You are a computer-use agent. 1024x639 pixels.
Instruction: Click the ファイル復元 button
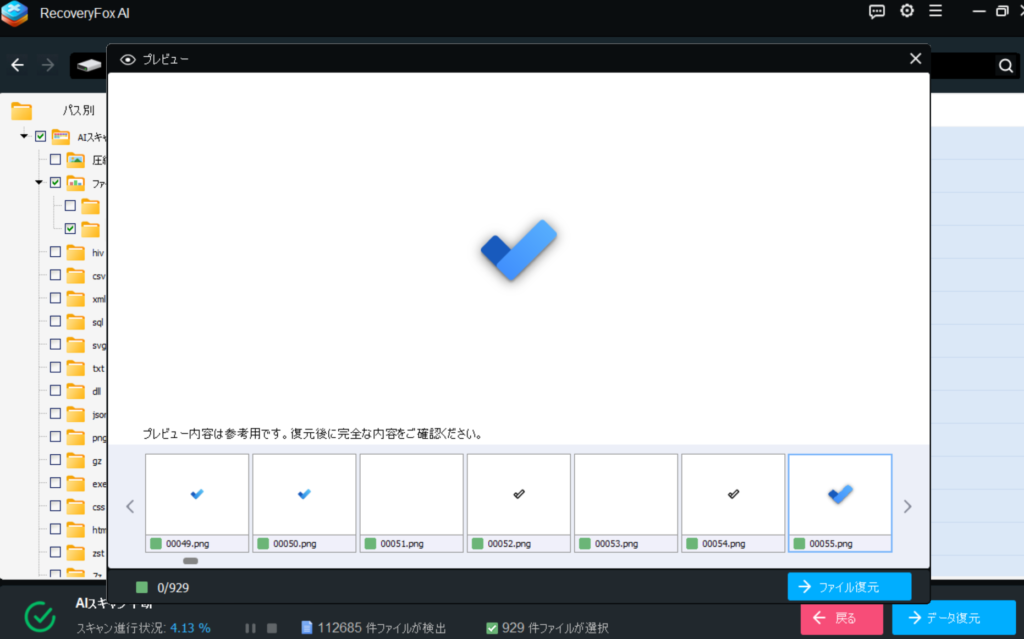[848, 587]
